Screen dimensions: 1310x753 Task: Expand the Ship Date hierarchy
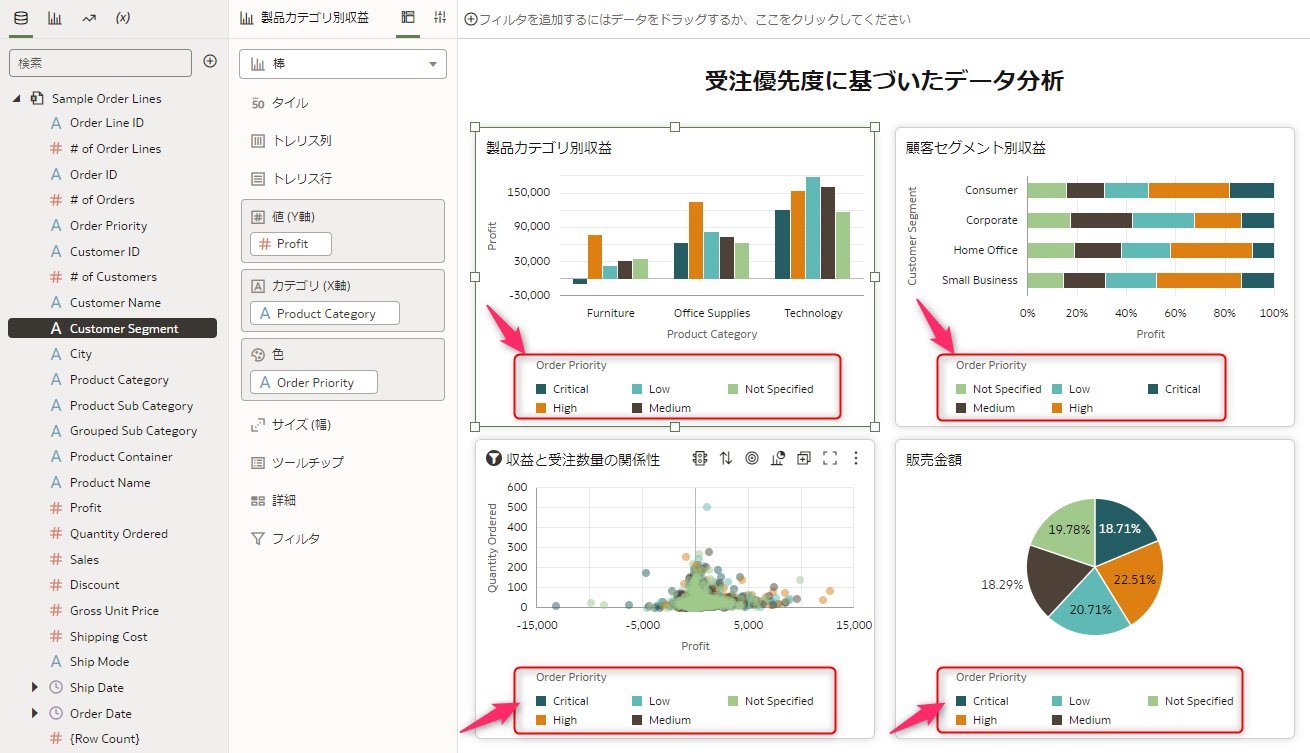pos(35,687)
